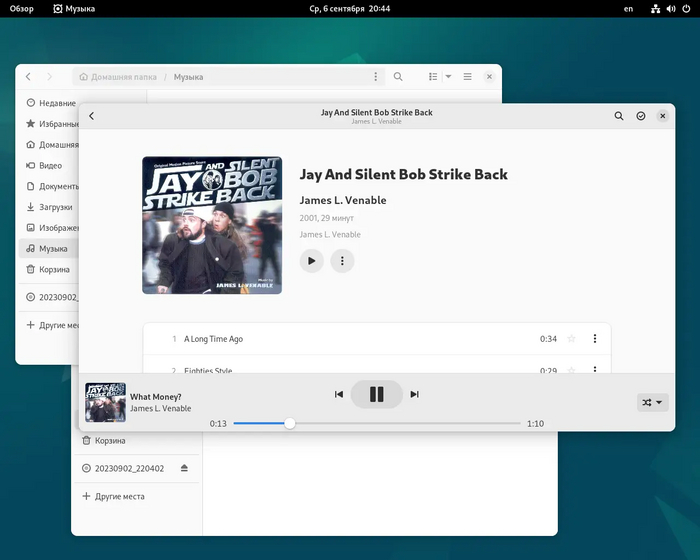Open the Обзор activities overview

21,8
